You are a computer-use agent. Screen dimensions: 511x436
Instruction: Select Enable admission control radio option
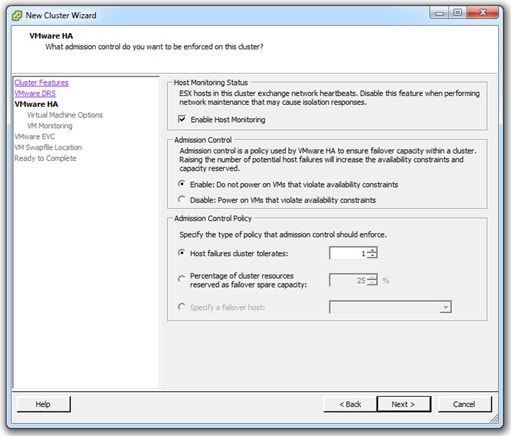(x=181, y=184)
